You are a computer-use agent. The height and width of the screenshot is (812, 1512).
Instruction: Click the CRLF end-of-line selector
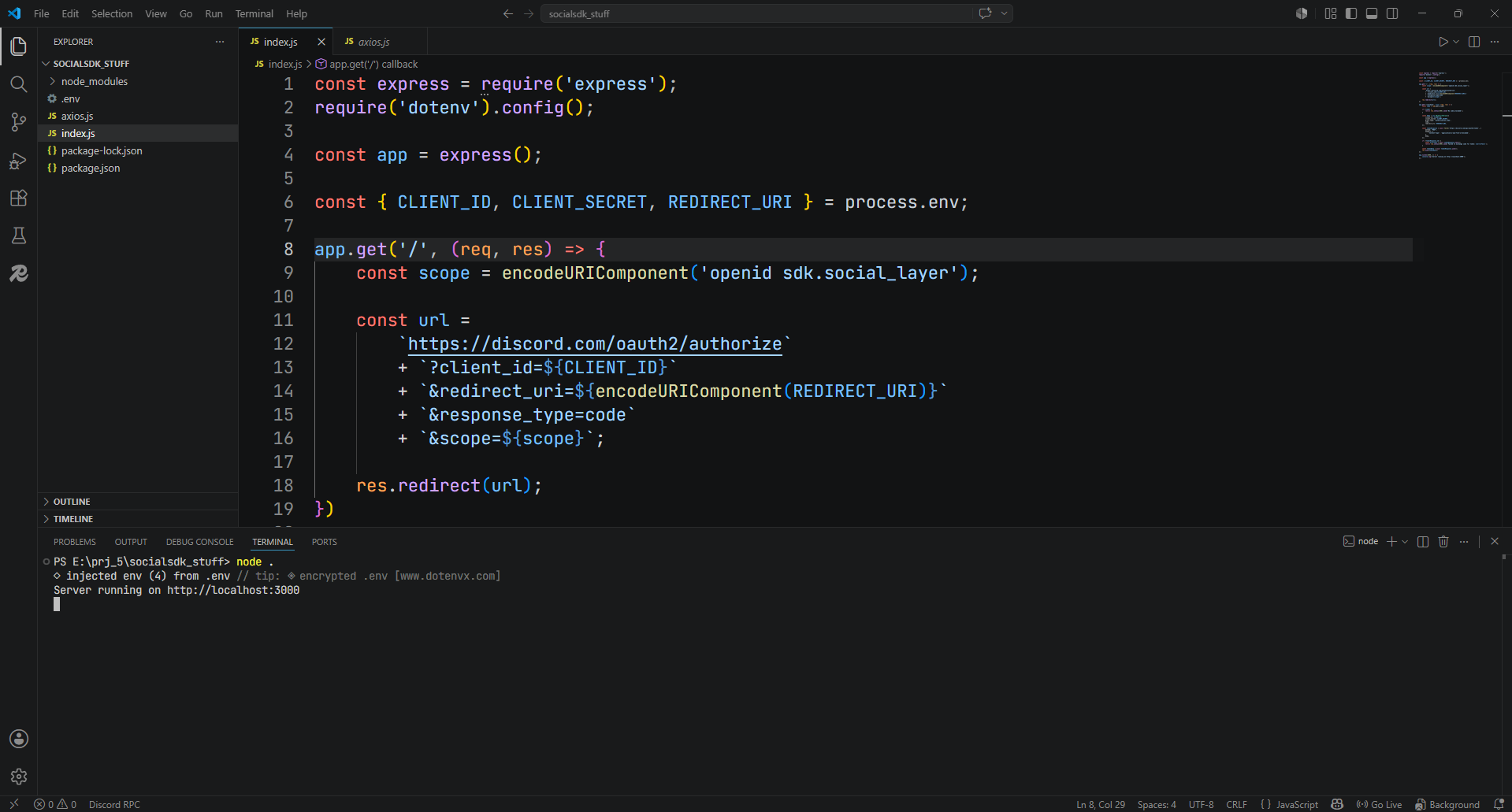[1236, 804]
